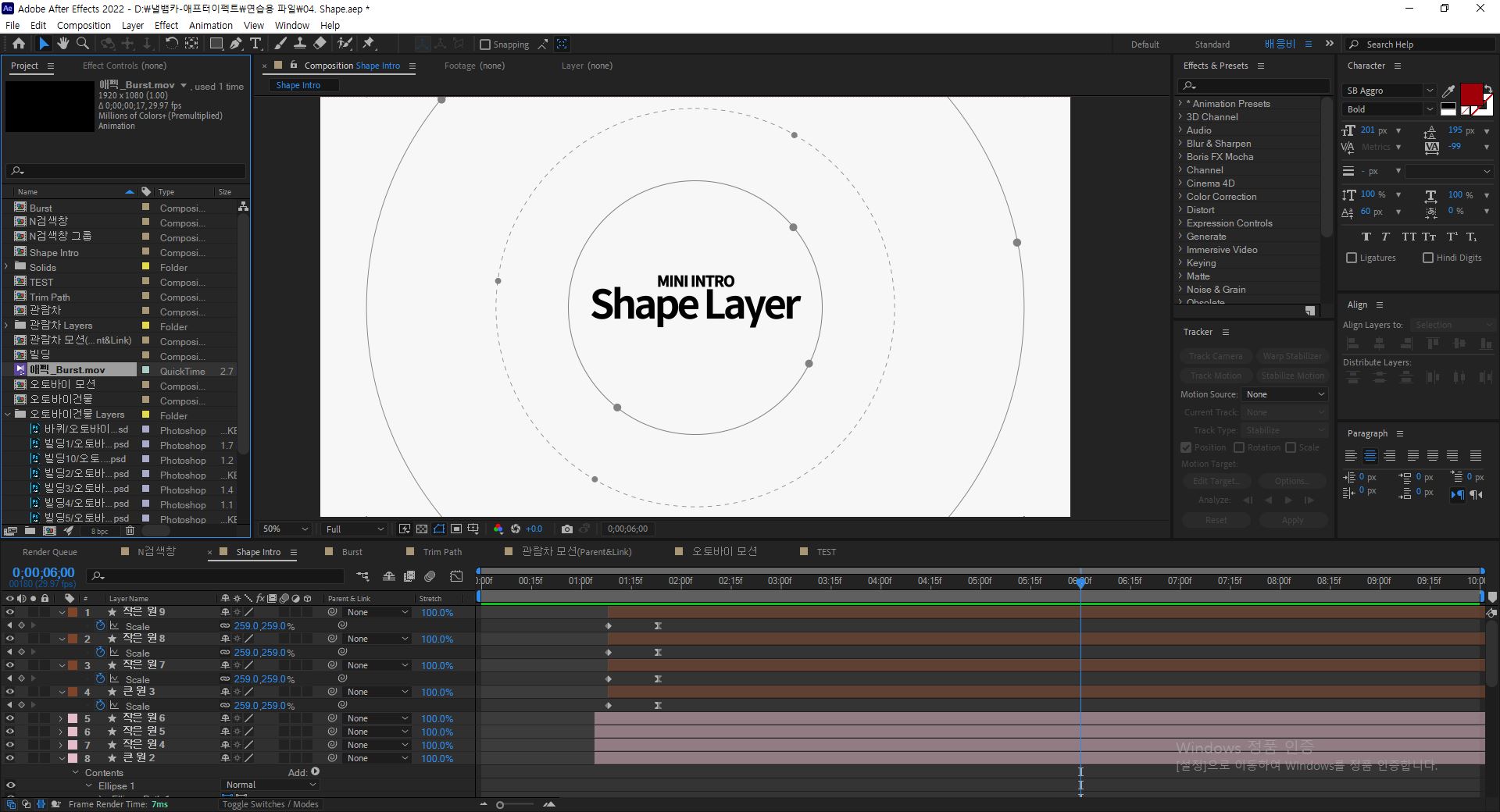
Task: Expand layer 작은 원6 properties
Action: click(x=61, y=718)
